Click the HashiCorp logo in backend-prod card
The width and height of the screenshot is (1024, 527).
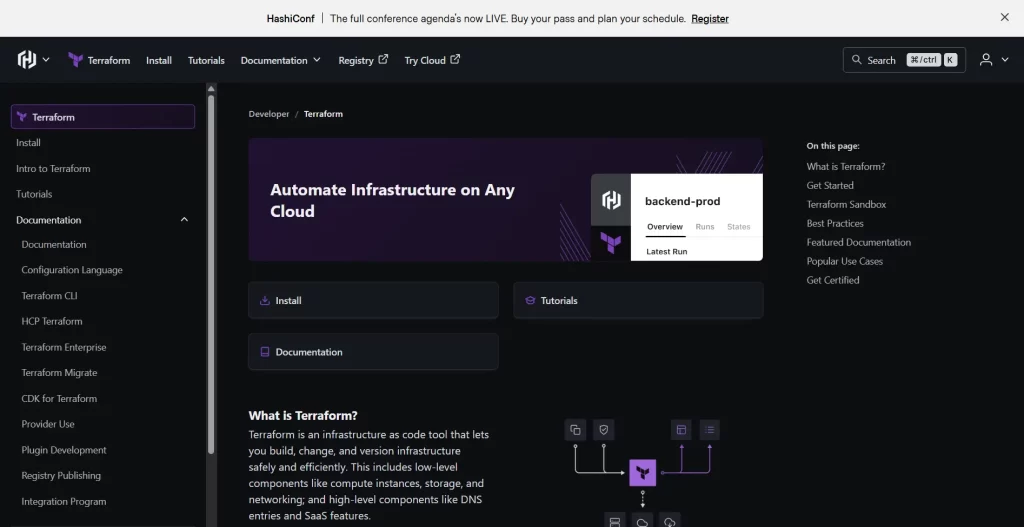coord(611,200)
